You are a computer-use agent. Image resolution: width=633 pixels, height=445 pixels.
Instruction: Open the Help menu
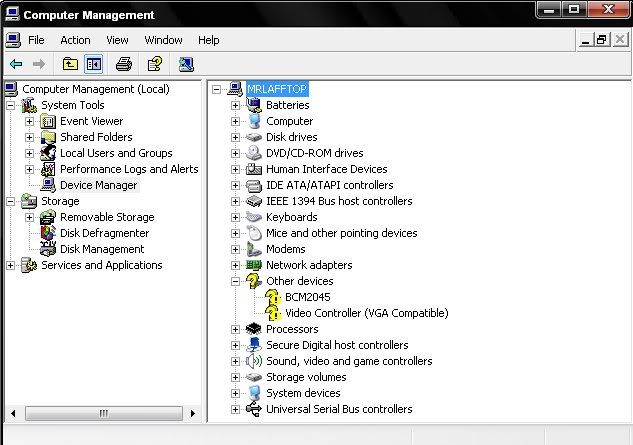click(x=208, y=40)
